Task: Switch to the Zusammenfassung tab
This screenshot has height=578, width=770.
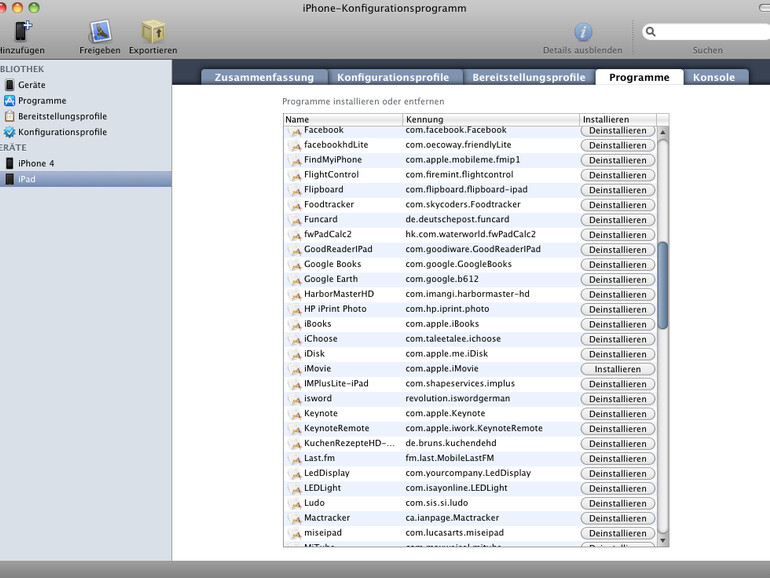Action: point(264,77)
